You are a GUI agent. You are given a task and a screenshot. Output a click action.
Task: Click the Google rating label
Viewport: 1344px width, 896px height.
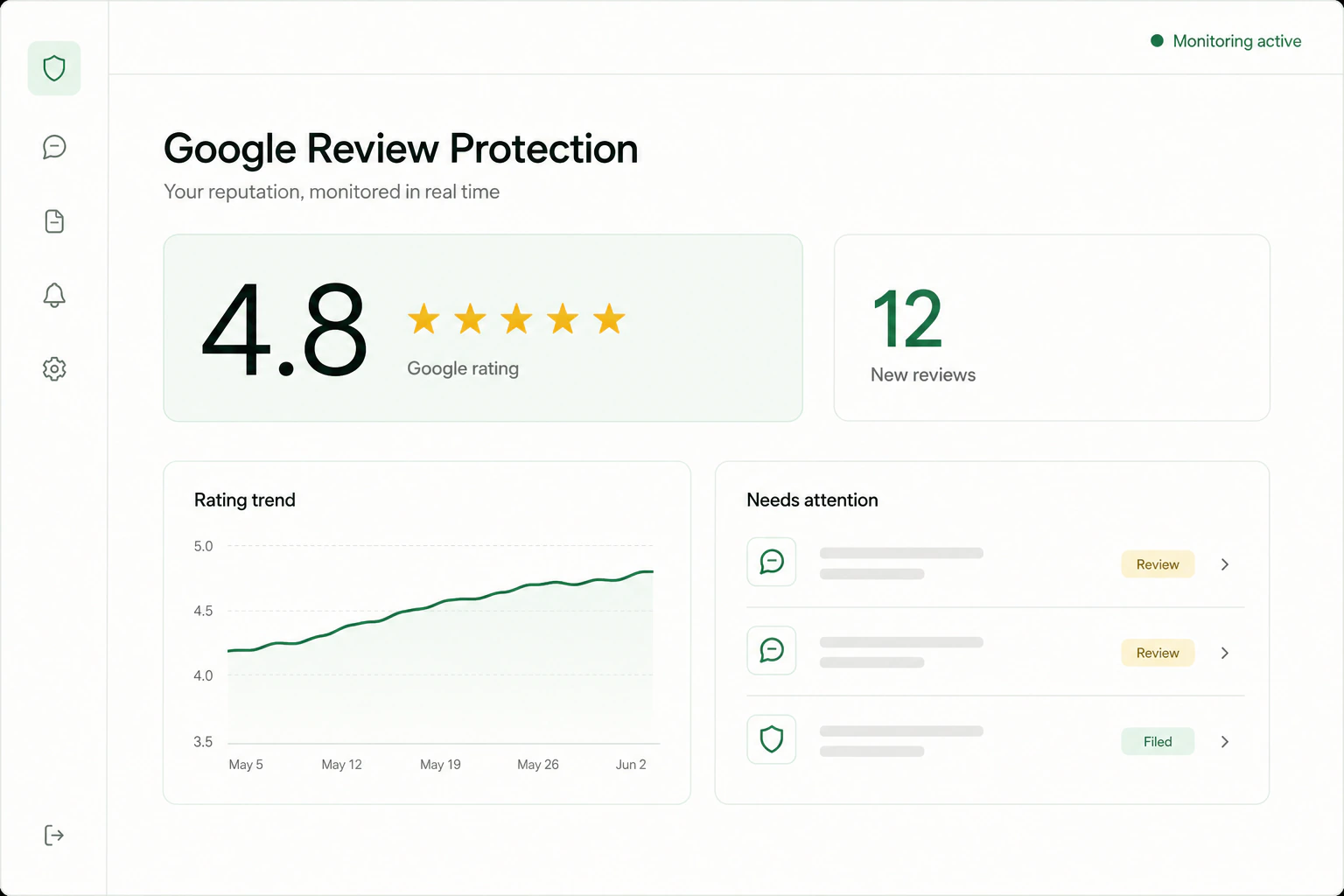pos(463,368)
